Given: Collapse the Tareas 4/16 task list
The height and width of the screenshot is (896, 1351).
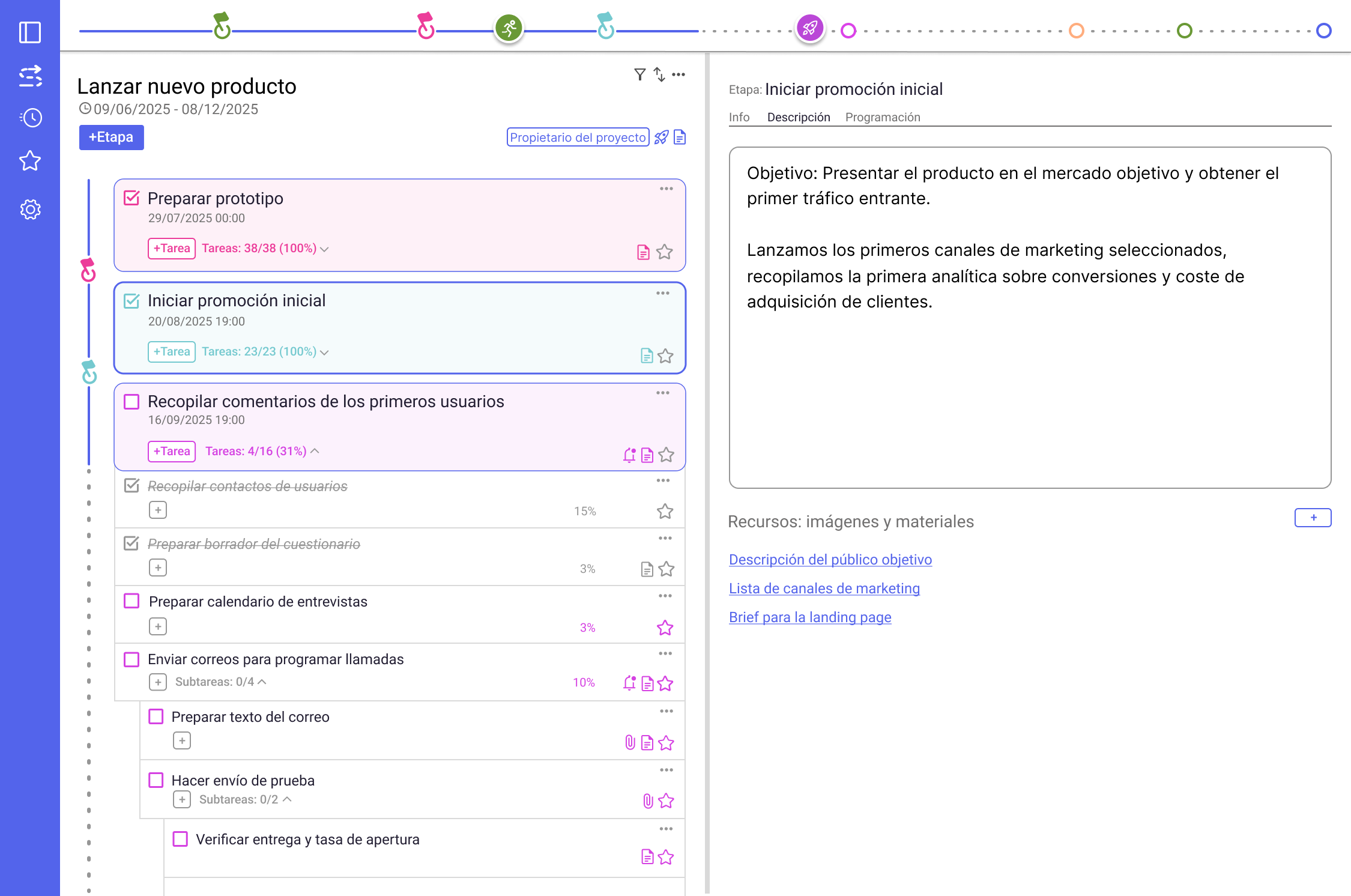Looking at the screenshot, I should [x=315, y=451].
